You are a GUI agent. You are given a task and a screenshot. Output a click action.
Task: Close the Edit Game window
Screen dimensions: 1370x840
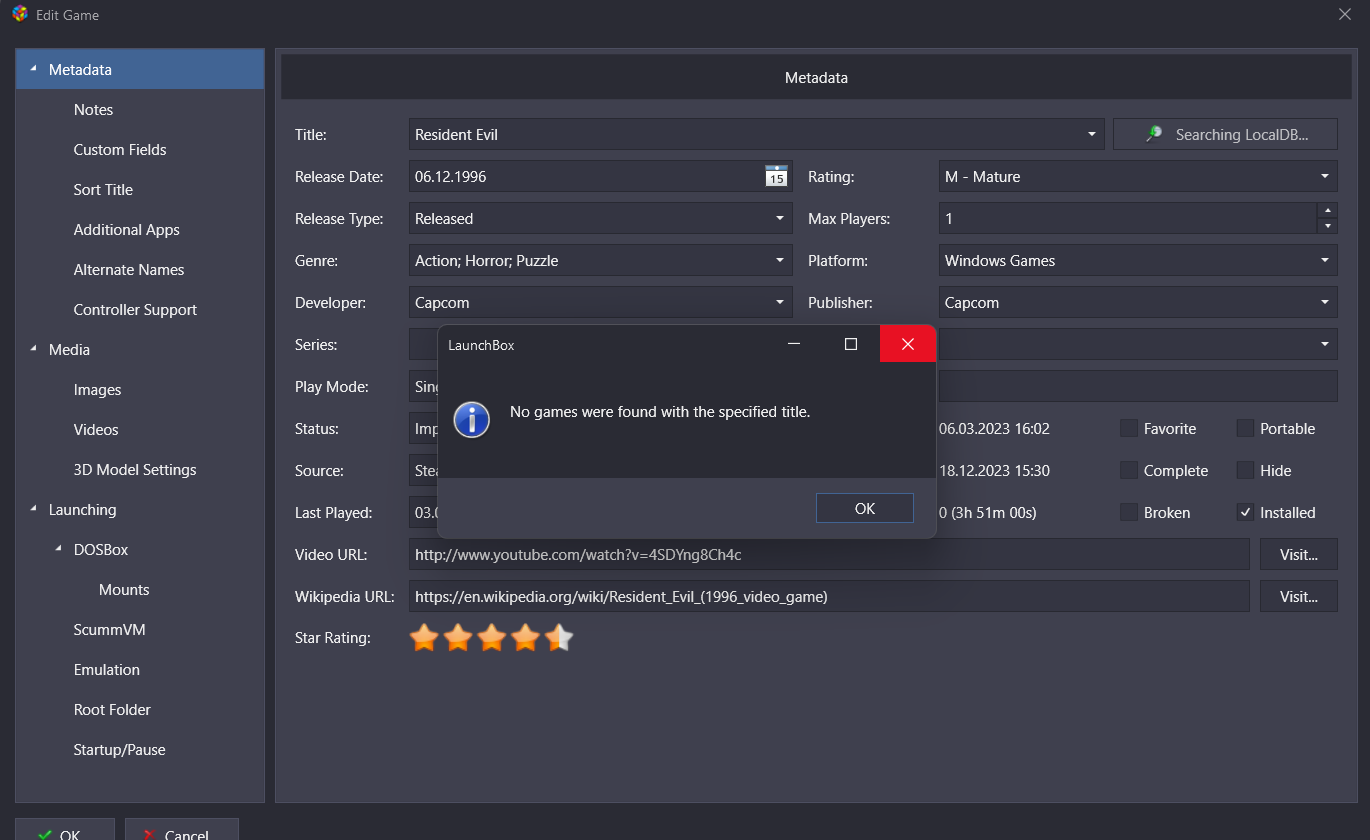click(x=1345, y=14)
